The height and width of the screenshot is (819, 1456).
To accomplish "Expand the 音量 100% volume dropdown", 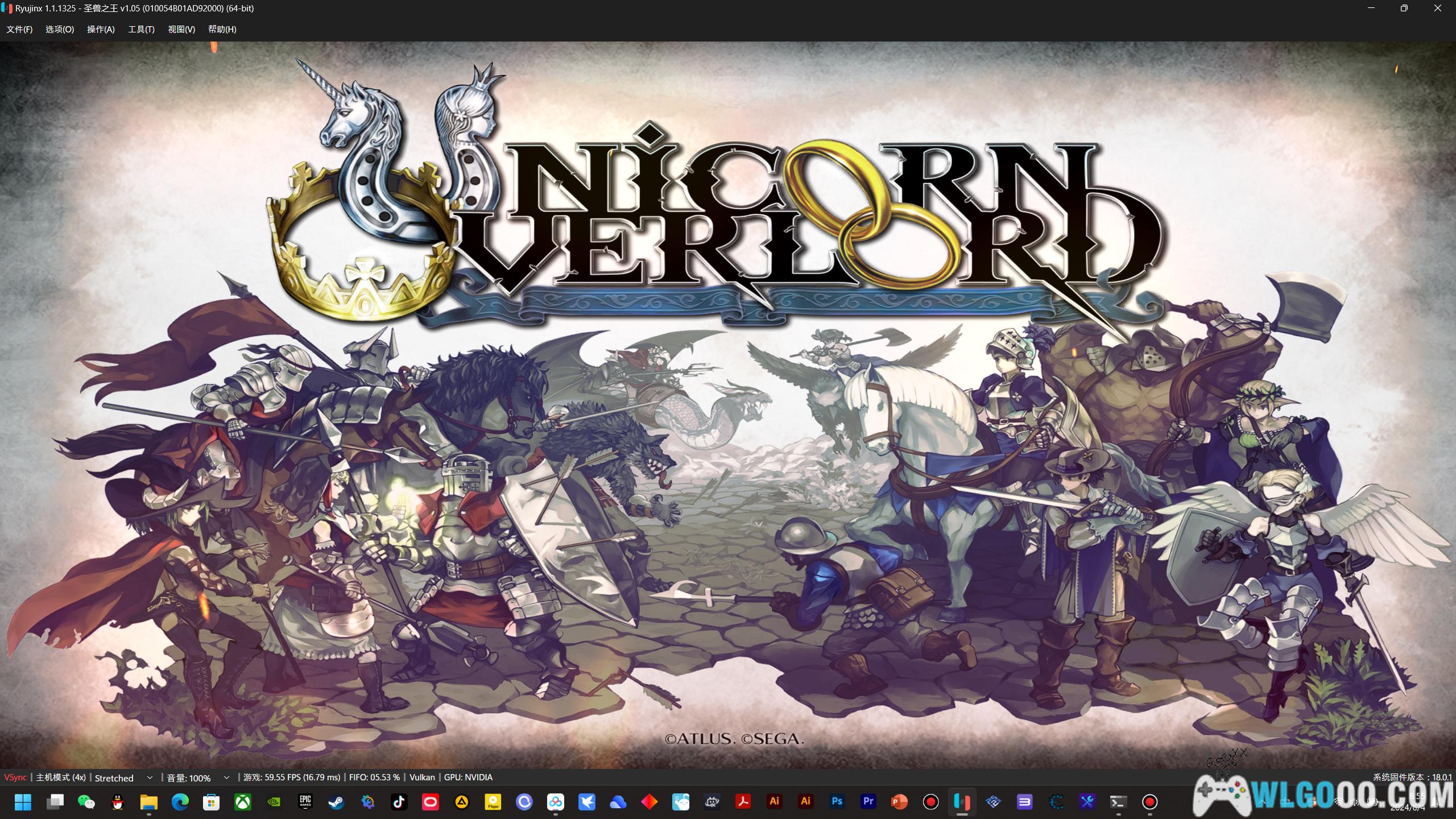I will point(226,777).
